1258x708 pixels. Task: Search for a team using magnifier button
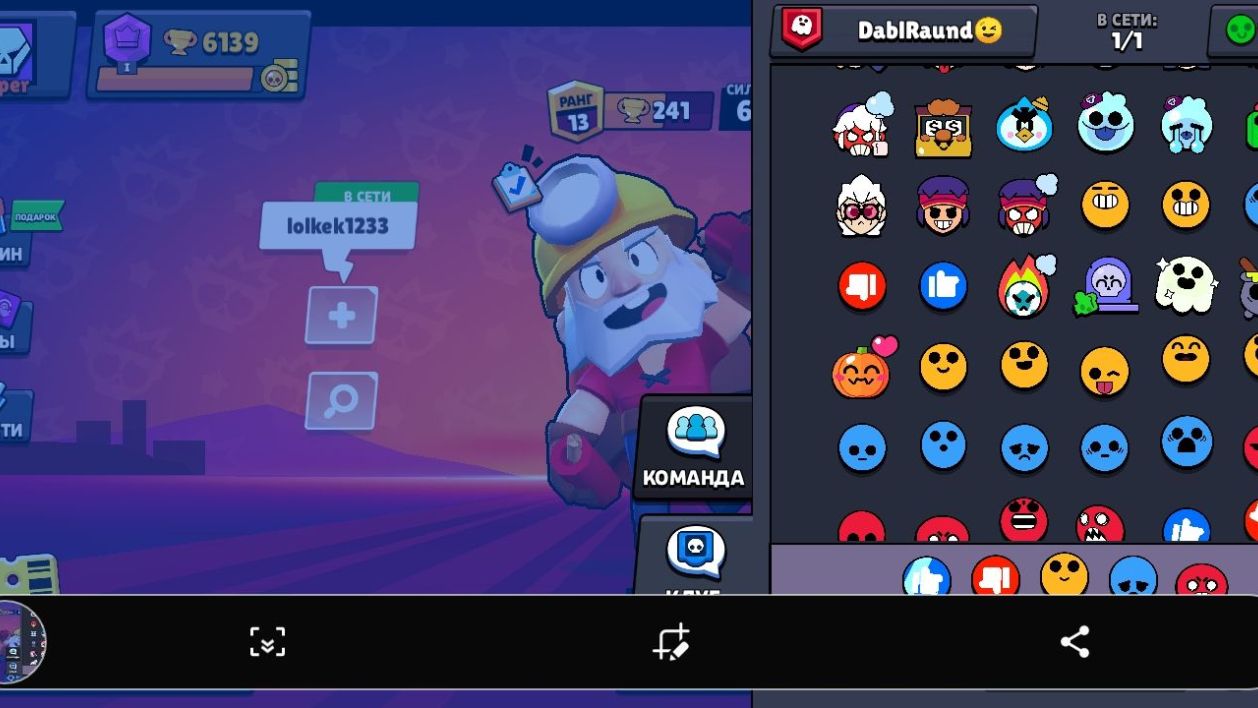[x=342, y=401]
